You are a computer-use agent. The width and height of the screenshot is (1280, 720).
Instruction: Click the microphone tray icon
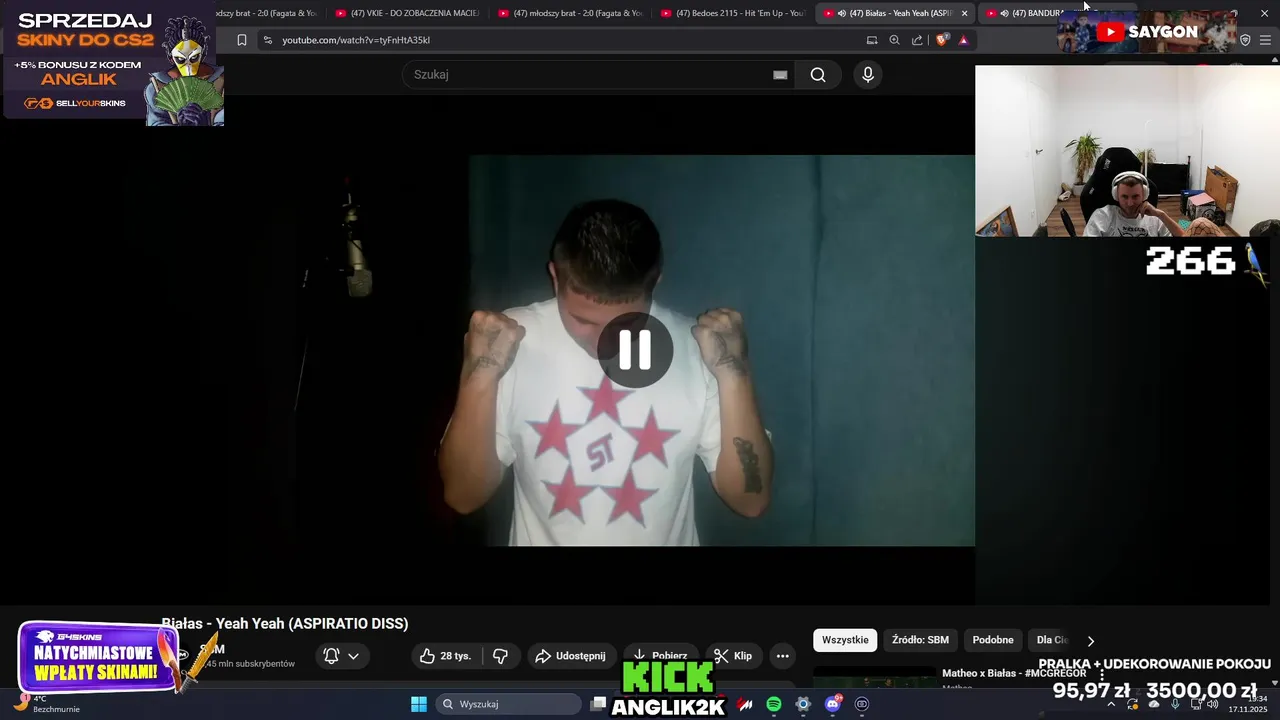[x=1175, y=704]
